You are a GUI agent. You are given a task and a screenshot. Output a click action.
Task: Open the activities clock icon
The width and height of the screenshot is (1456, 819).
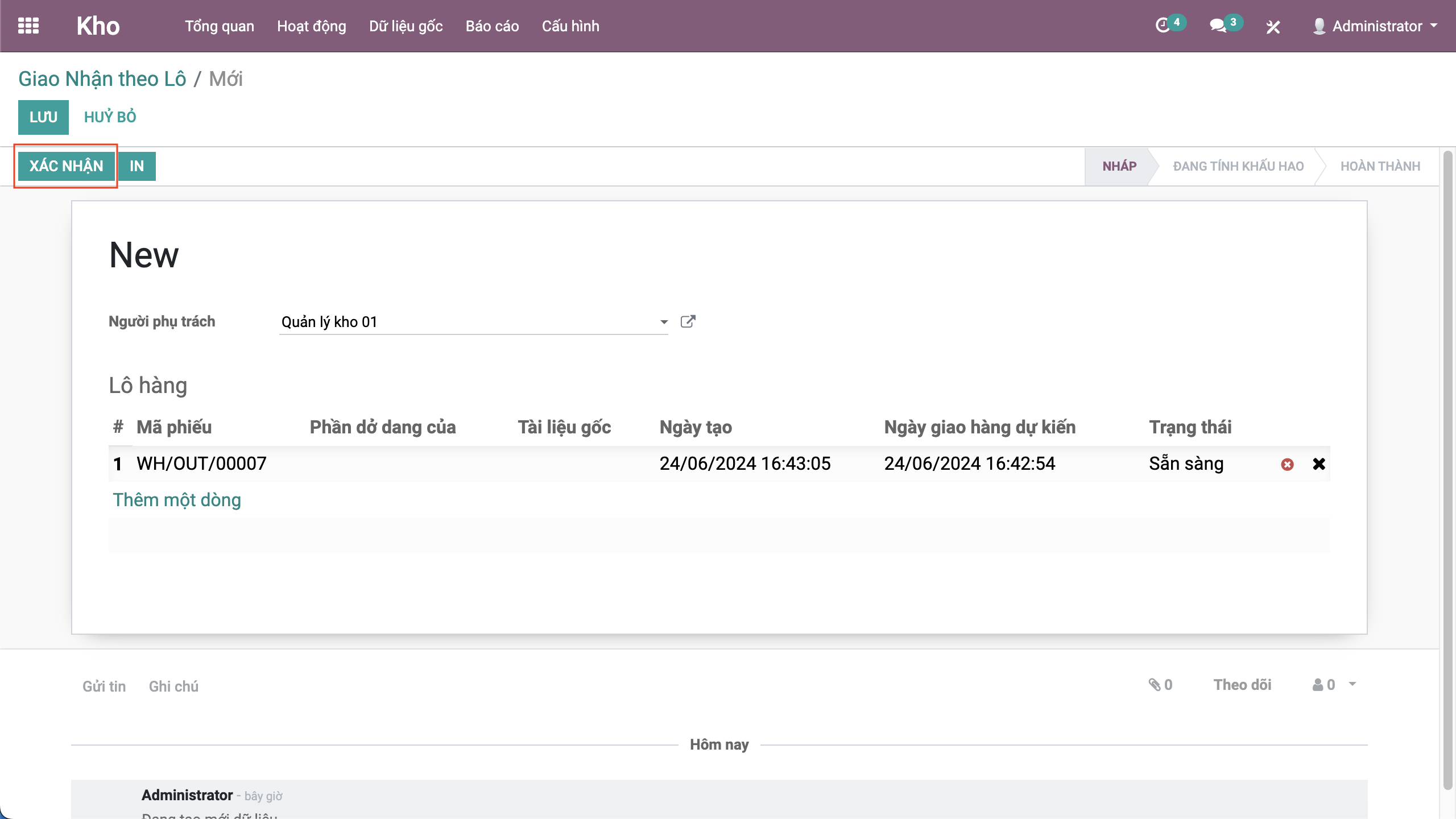coord(1163,26)
